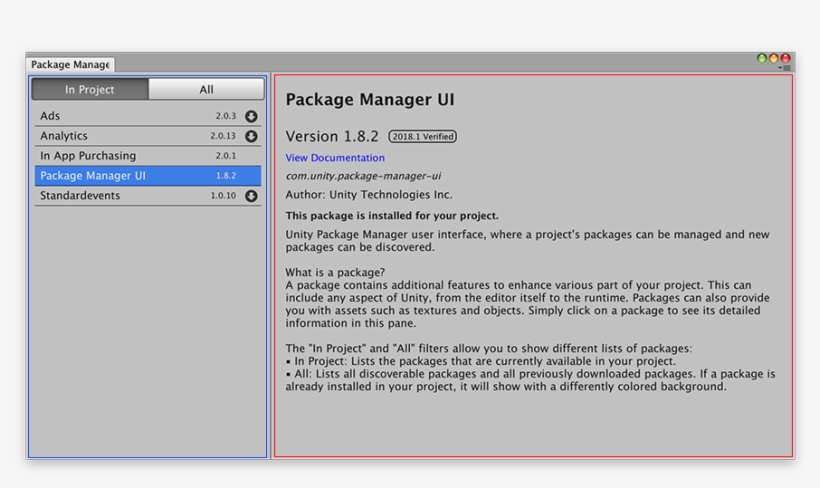Click the 2.0.3 version of Ads
The height and width of the screenshot is (488, 820).
coord(226,116)
